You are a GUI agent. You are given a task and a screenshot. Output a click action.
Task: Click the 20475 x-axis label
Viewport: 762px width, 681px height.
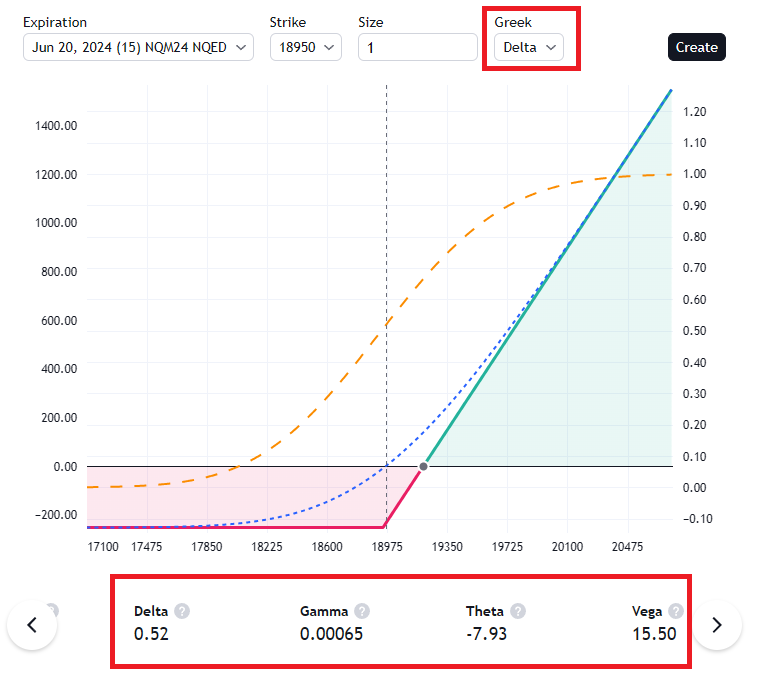point(627,547)
